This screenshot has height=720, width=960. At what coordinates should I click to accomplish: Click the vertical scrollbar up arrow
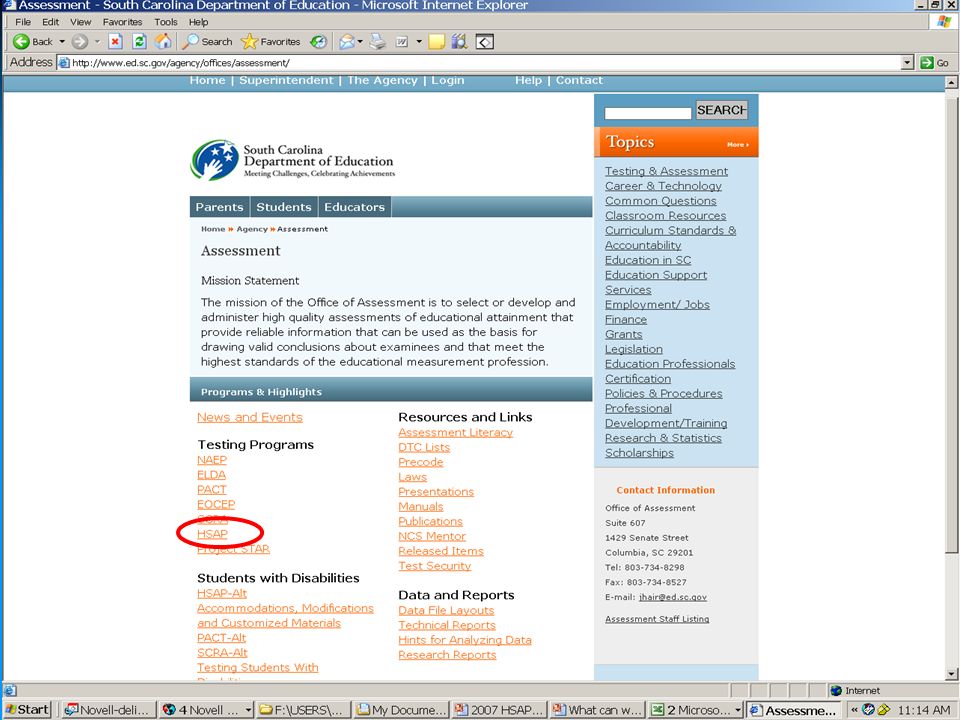point(951,82)
